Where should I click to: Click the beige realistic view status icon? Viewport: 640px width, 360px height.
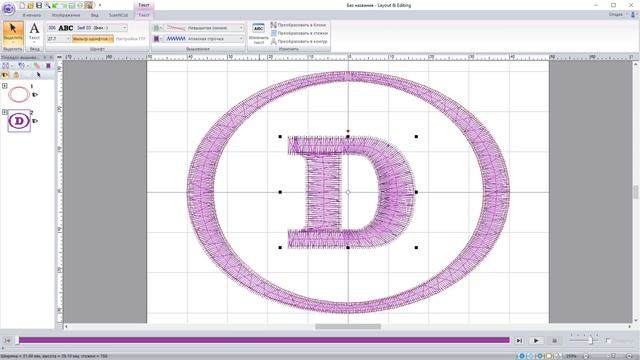(x=549, y=356)
